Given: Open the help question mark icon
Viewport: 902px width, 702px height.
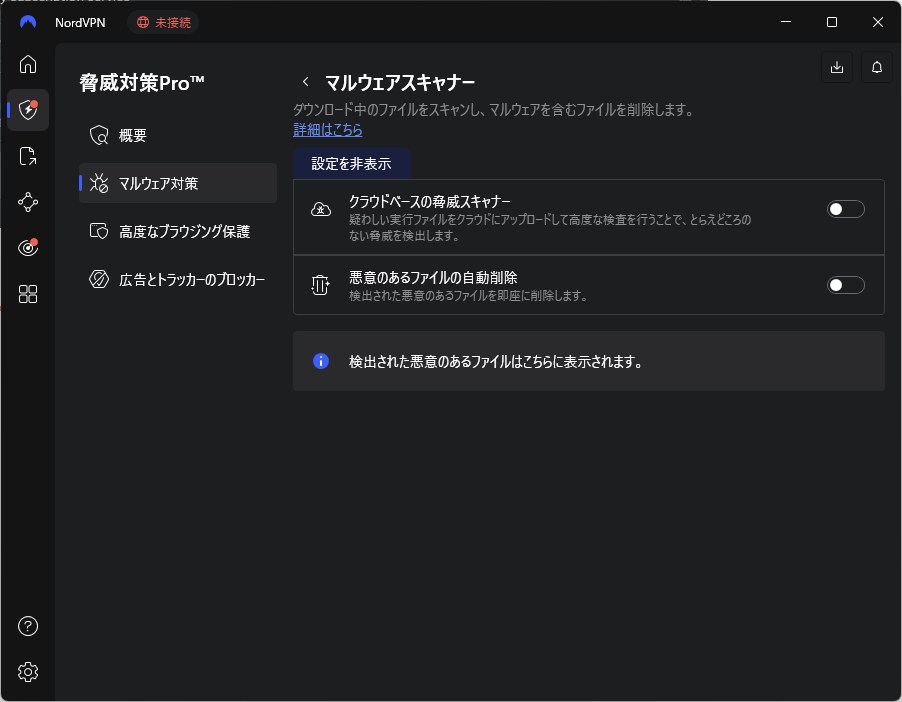Looking at the screenshot, I should [x=28, y=626].
